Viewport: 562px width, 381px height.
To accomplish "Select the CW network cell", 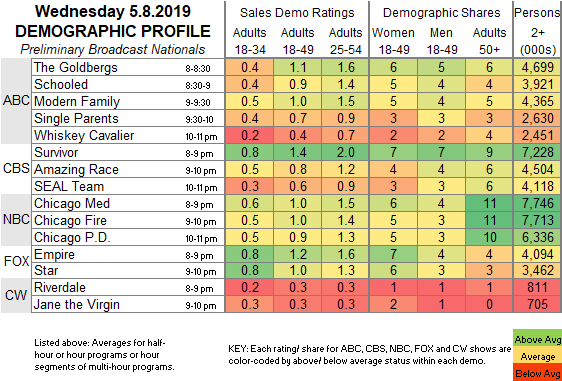I will coord(16,295).
